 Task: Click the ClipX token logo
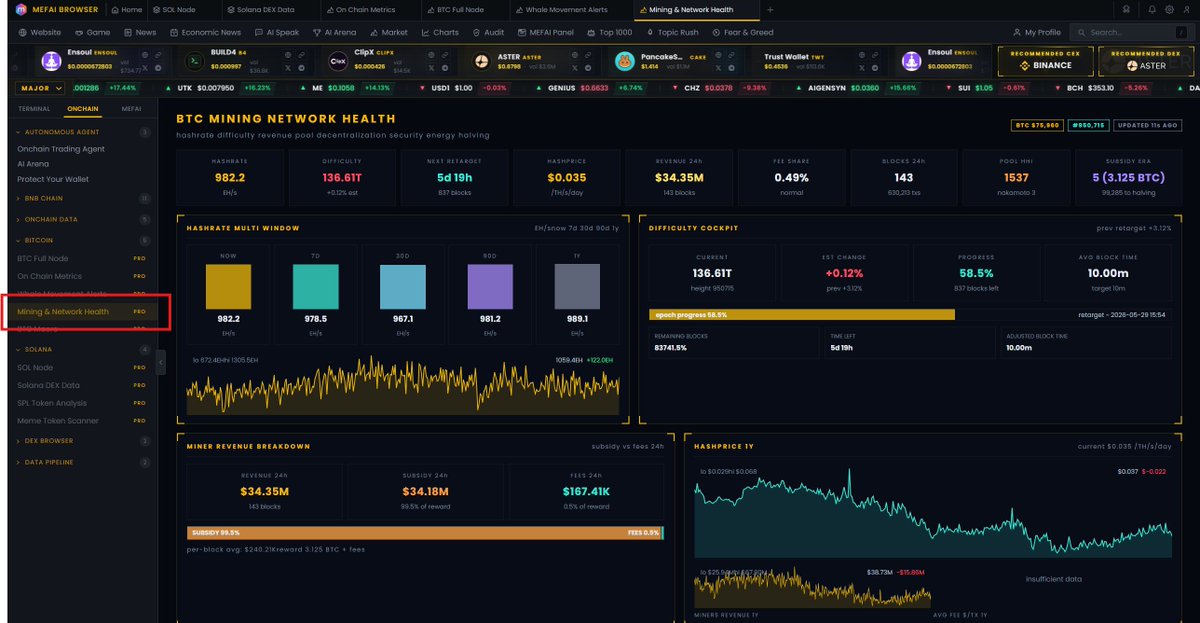(339, 60)
